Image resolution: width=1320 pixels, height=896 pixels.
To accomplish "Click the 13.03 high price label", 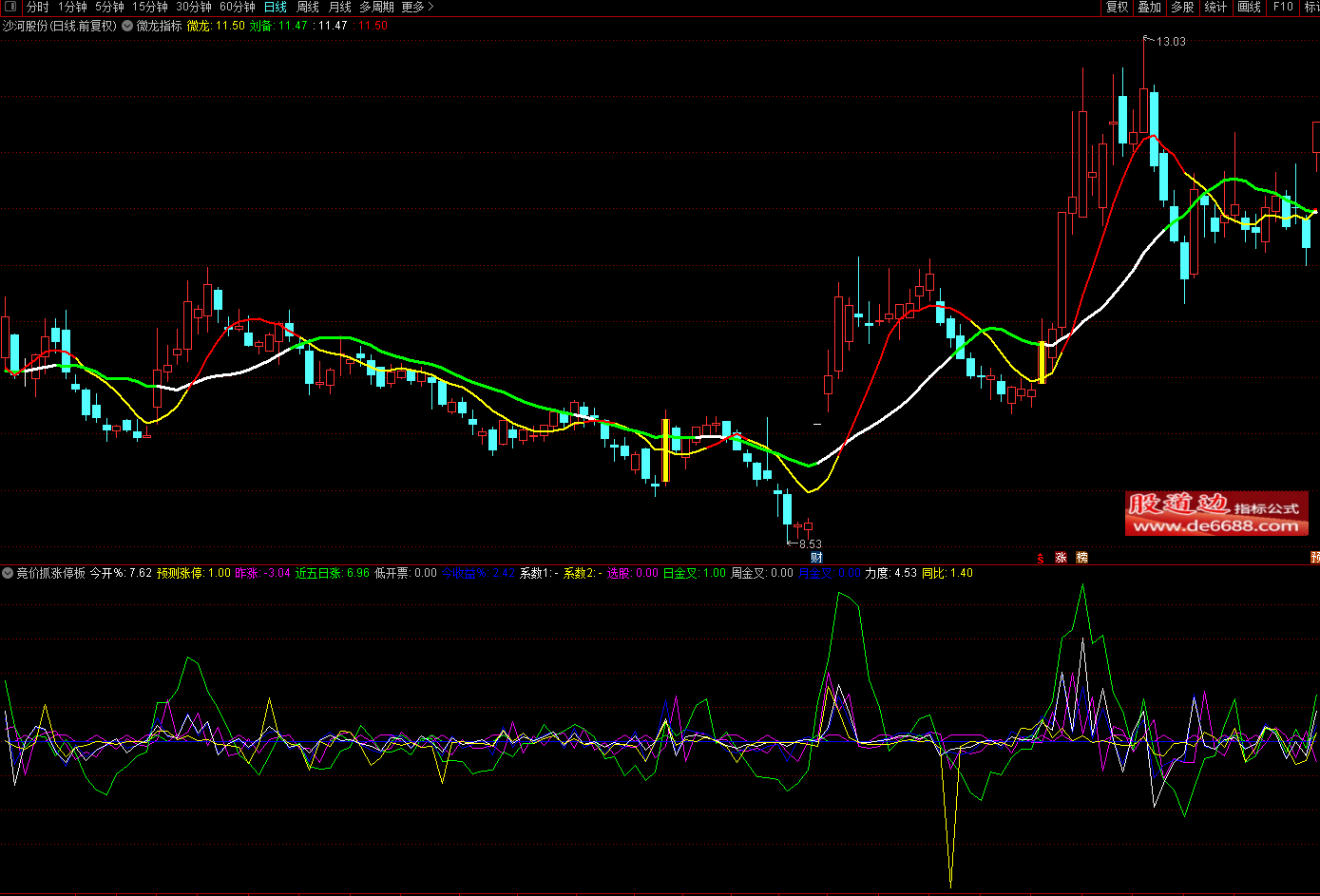I will [1171, 42].
